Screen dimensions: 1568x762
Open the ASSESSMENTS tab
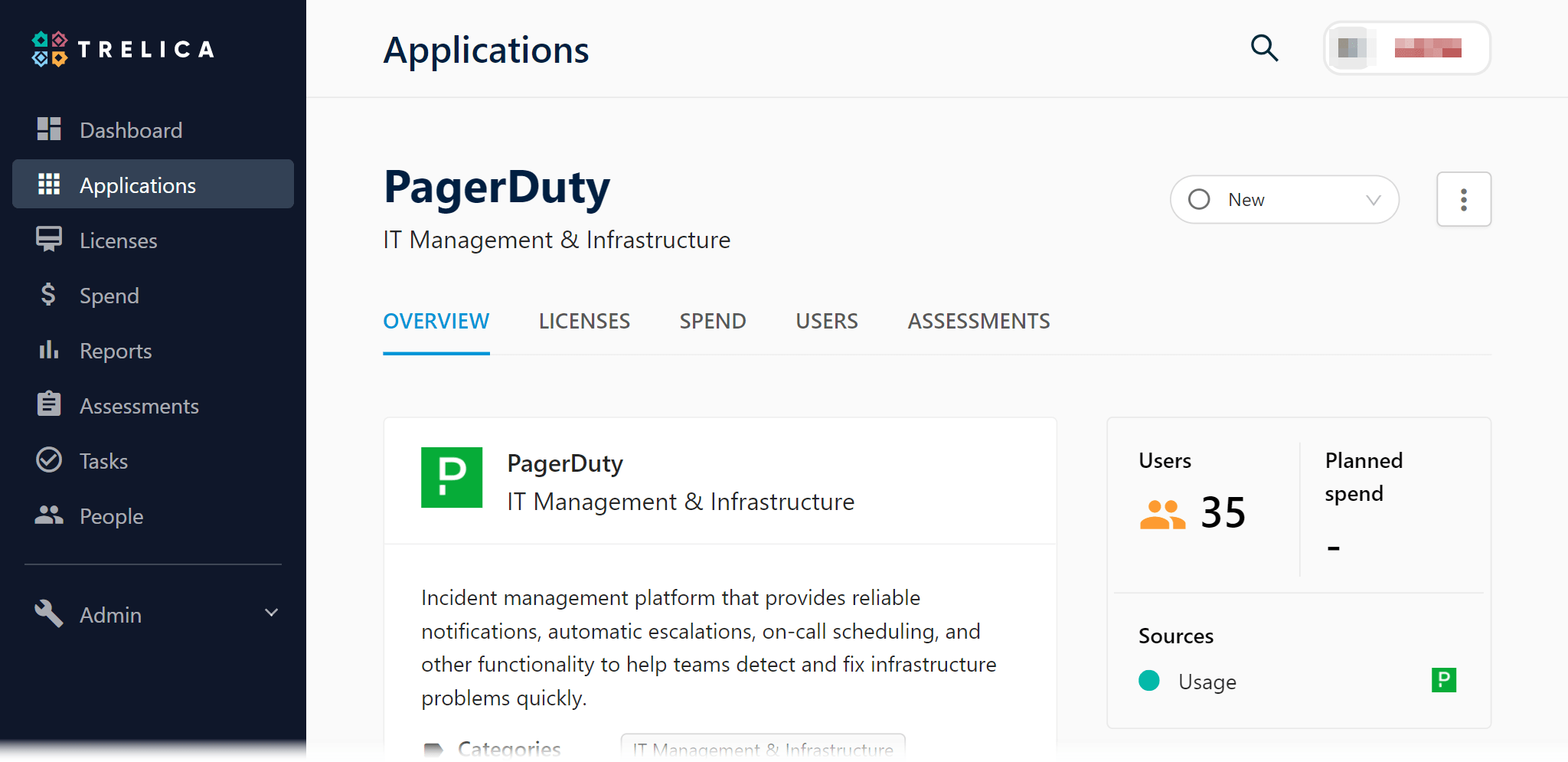979,321
